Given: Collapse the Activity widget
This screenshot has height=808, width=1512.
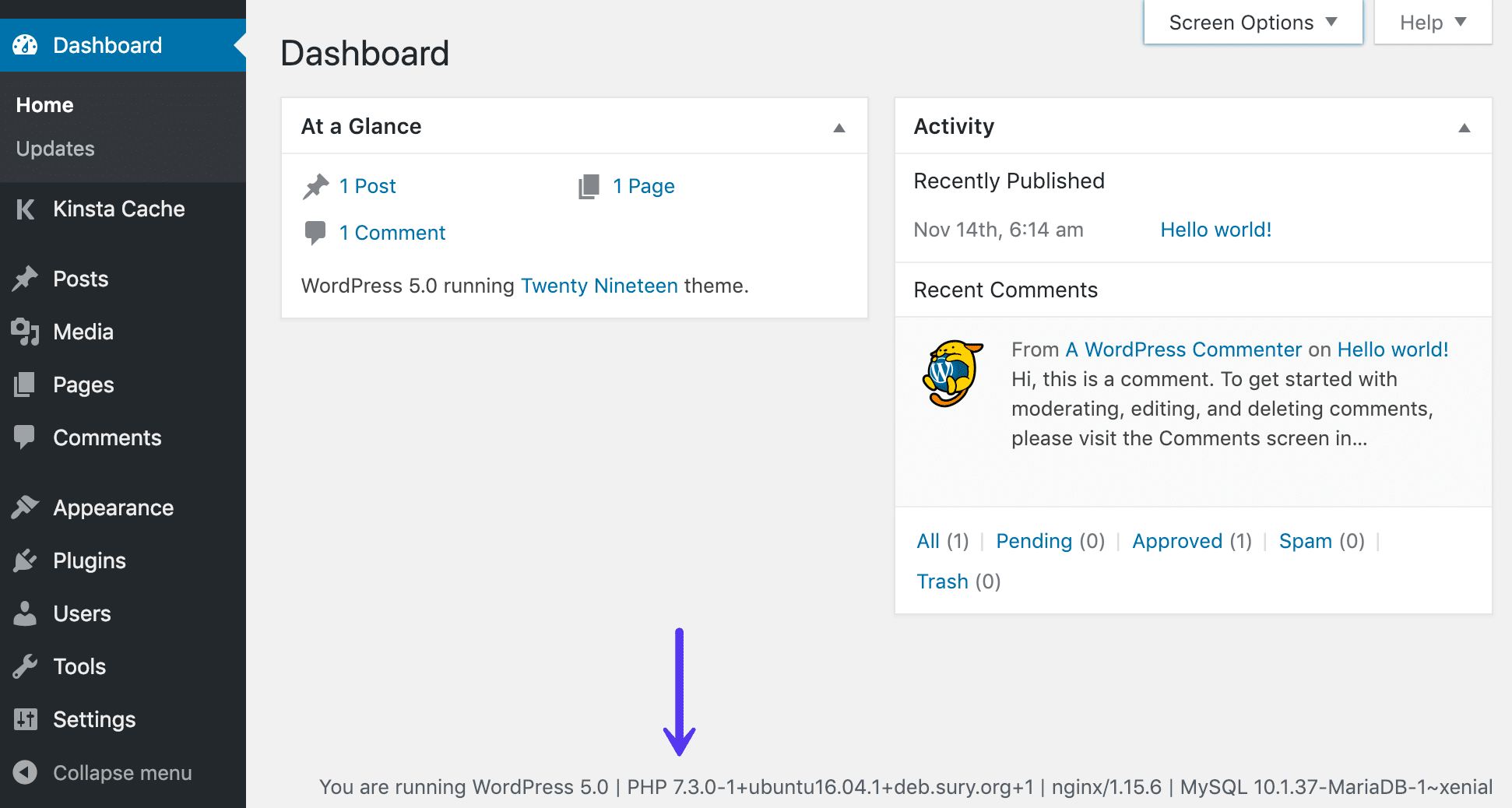Looking at the screenshot, I should pos(1465,126).
